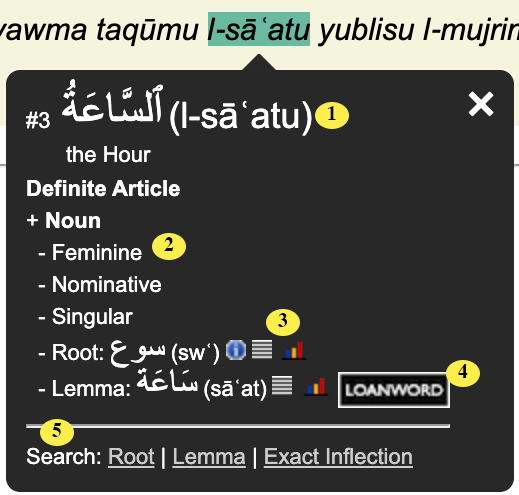Close the word details popup
519x495 pixels.
click(x=480, y=104)
